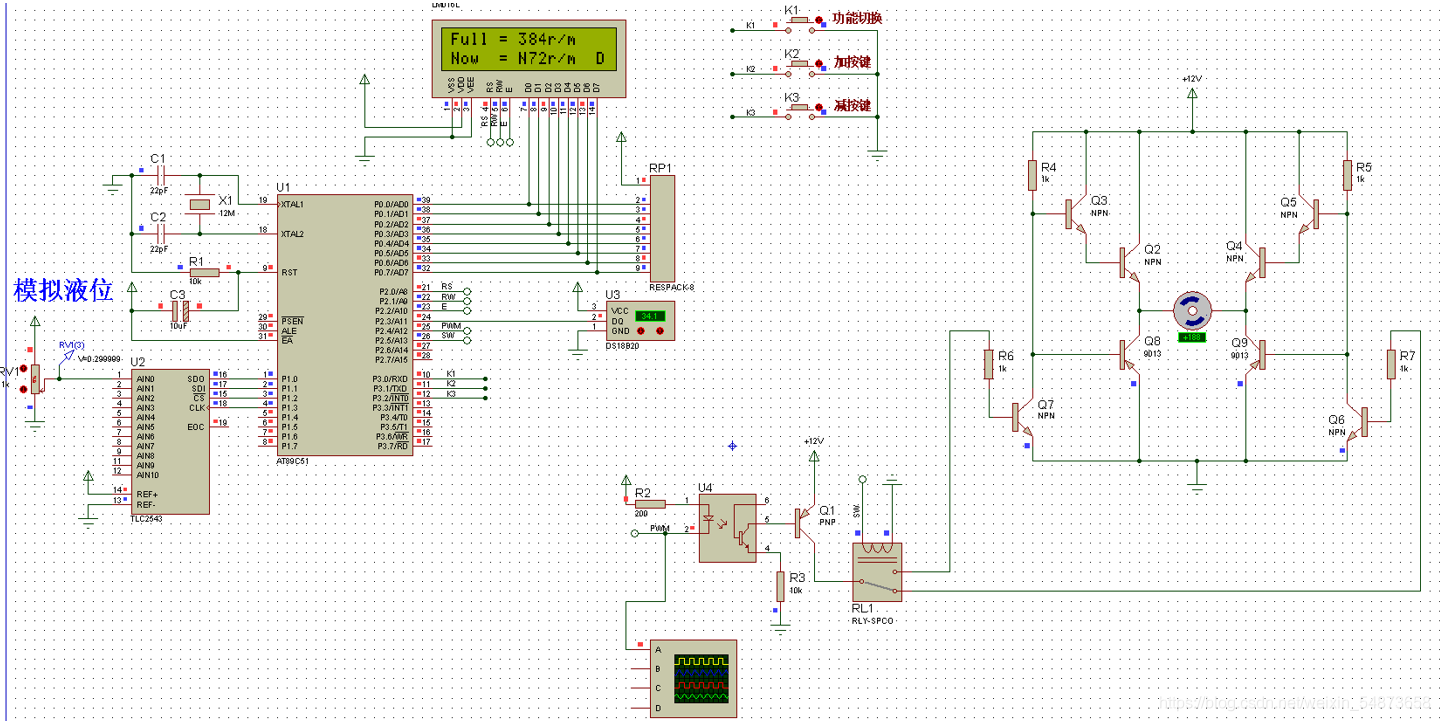This screenshot has height=721, width=1440.
Task: Select NPN transistor Q2
Action: [1130, 263]
